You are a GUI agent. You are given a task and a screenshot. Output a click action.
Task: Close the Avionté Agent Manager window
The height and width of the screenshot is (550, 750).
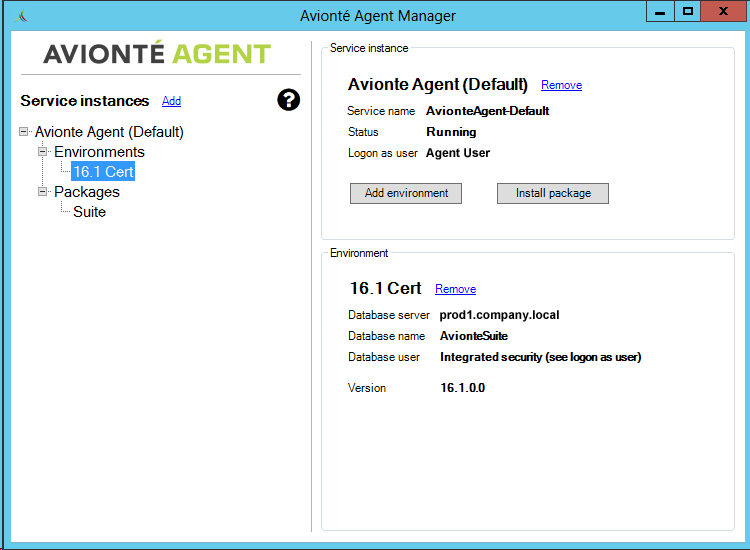724,11
